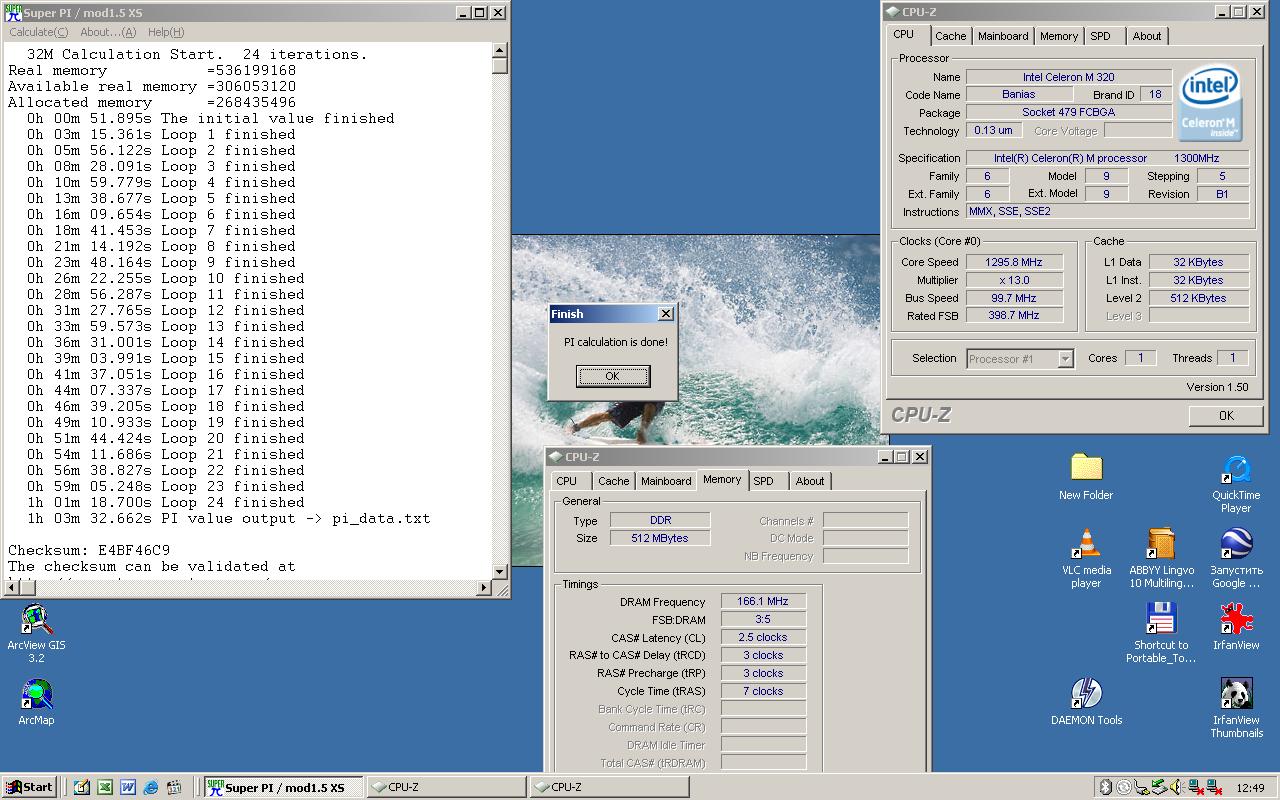Click Super PI vertical scrollbar down arrow
Screen dimensions: 1280x800
(x=501, y=571)
